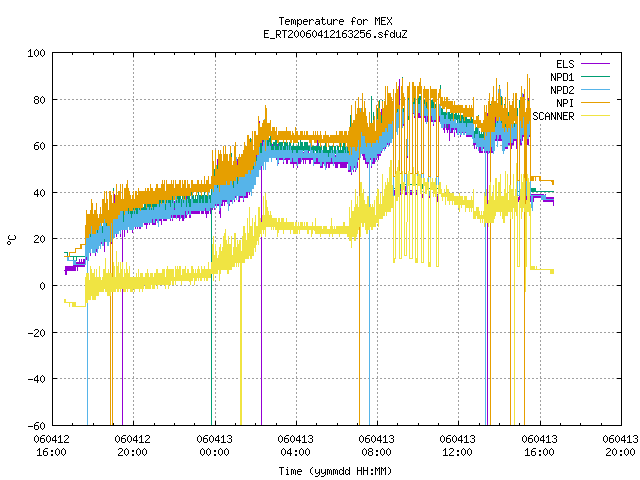
Task: Click the ELS legend label
Action: [565, 64]
